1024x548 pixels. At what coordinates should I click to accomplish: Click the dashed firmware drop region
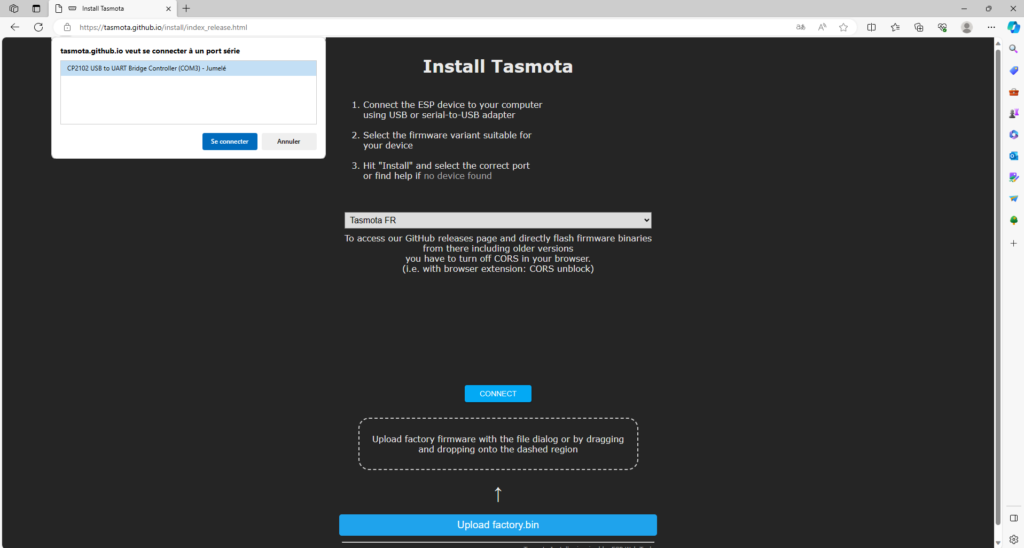tap(498, 444)
